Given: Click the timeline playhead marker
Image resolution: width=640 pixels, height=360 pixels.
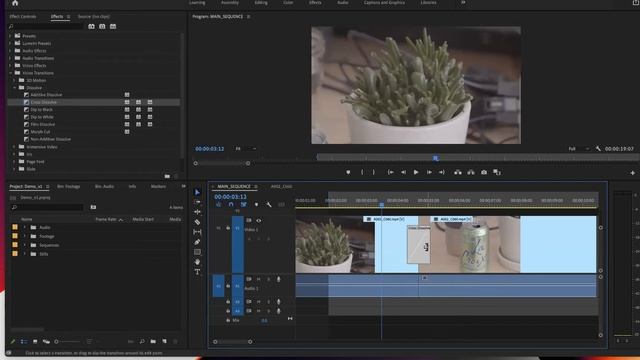Looking at the screenshot, I should 382,204.
